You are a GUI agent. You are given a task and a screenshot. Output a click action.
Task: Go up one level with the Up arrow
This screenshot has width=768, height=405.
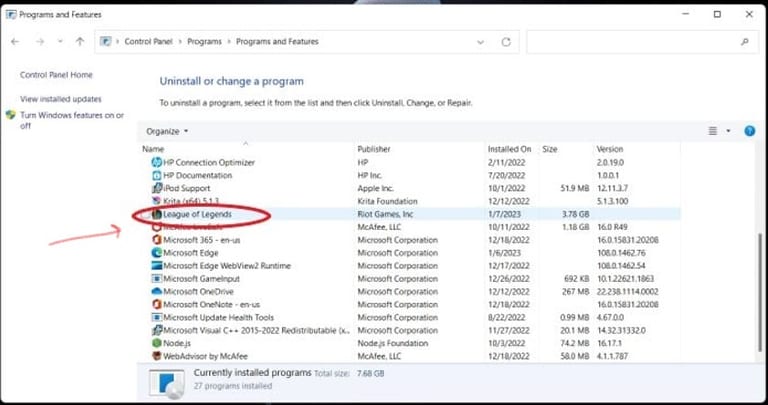(x=80, y=42)
